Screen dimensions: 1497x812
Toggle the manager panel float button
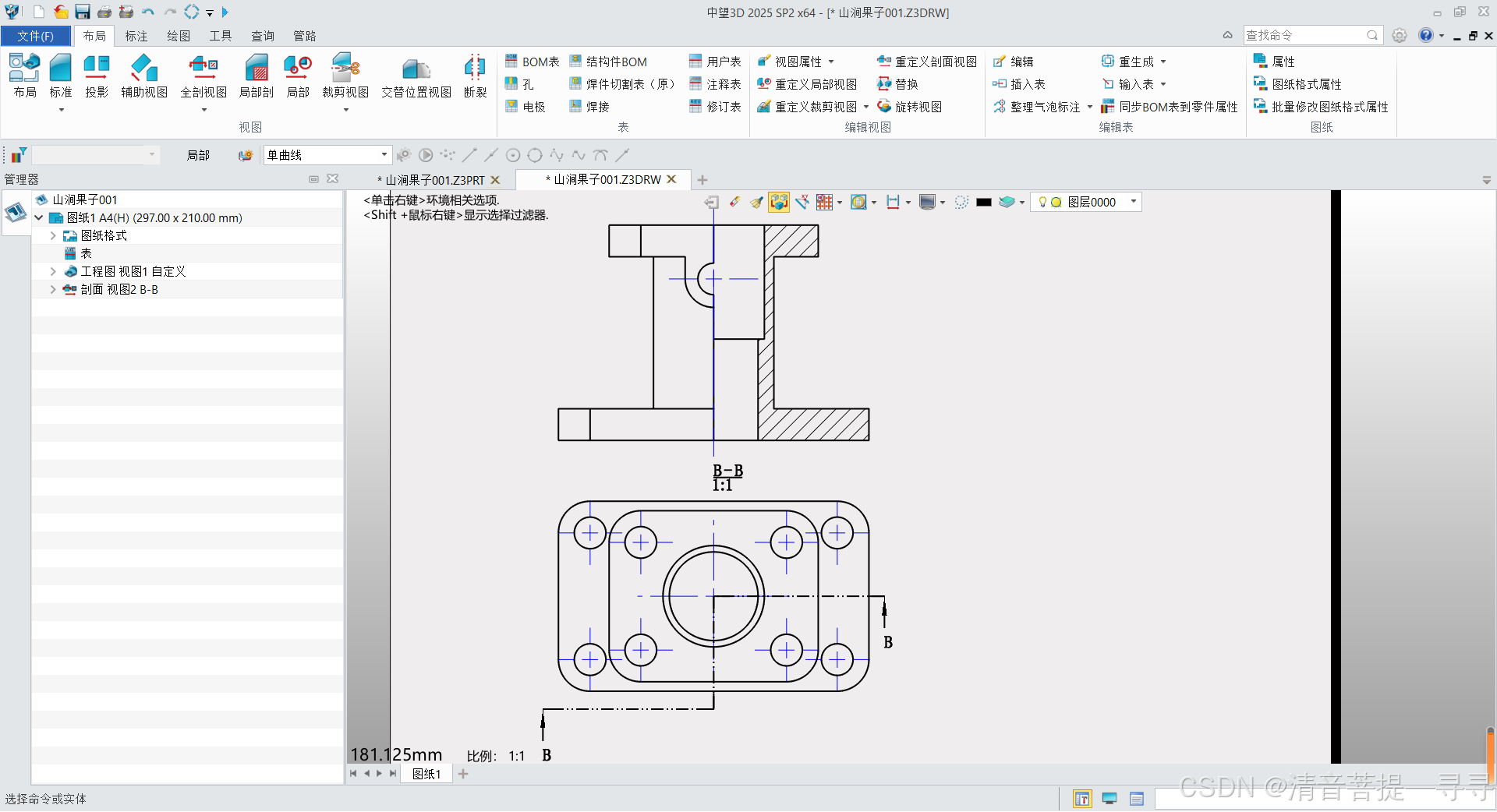[x=314, y=179]
